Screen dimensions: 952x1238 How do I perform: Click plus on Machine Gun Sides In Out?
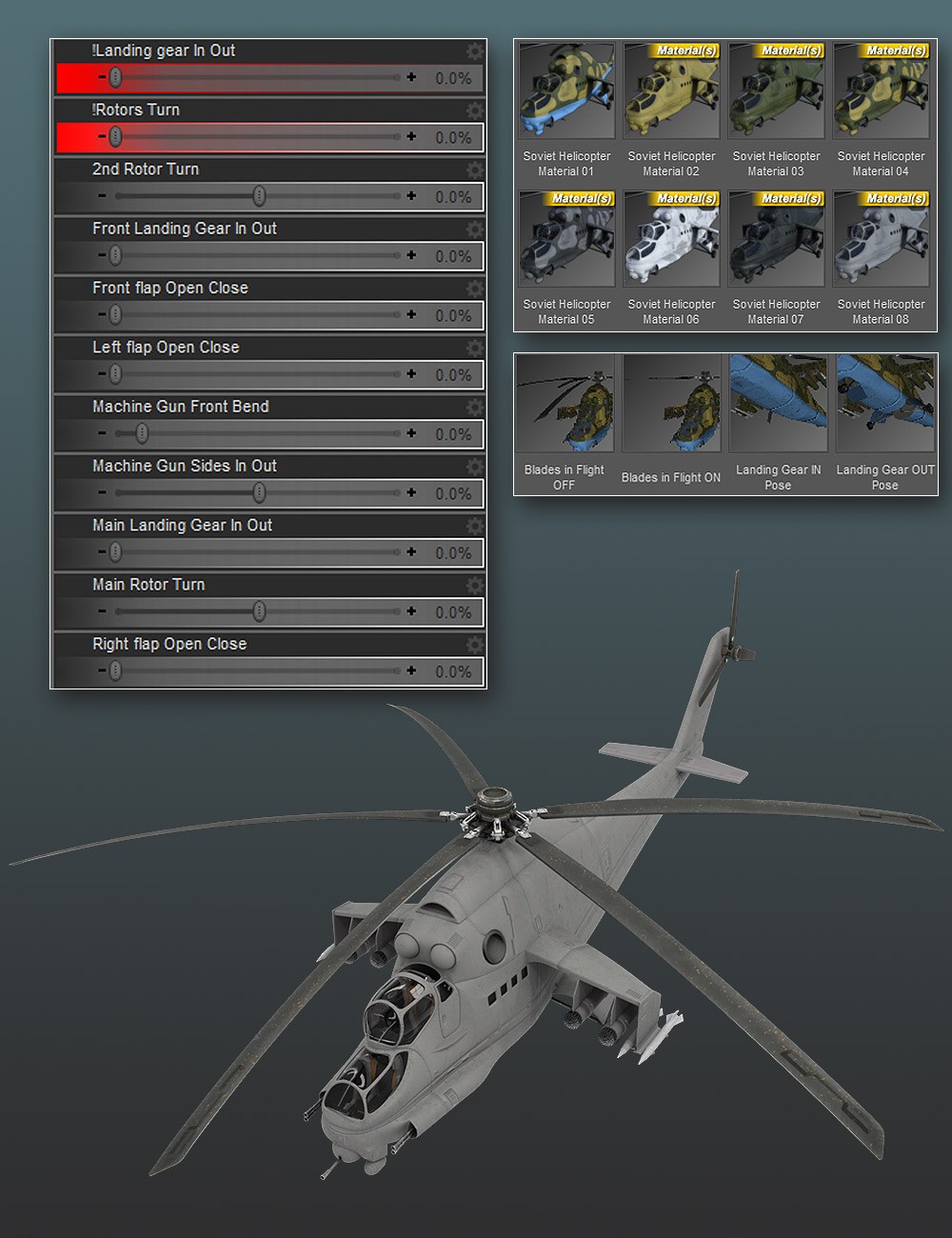point(411,492)
